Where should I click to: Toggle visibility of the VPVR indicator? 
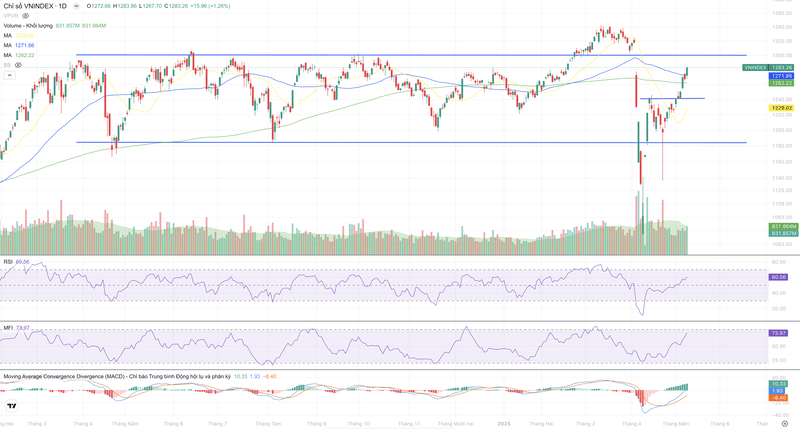(x=26, y=16)
